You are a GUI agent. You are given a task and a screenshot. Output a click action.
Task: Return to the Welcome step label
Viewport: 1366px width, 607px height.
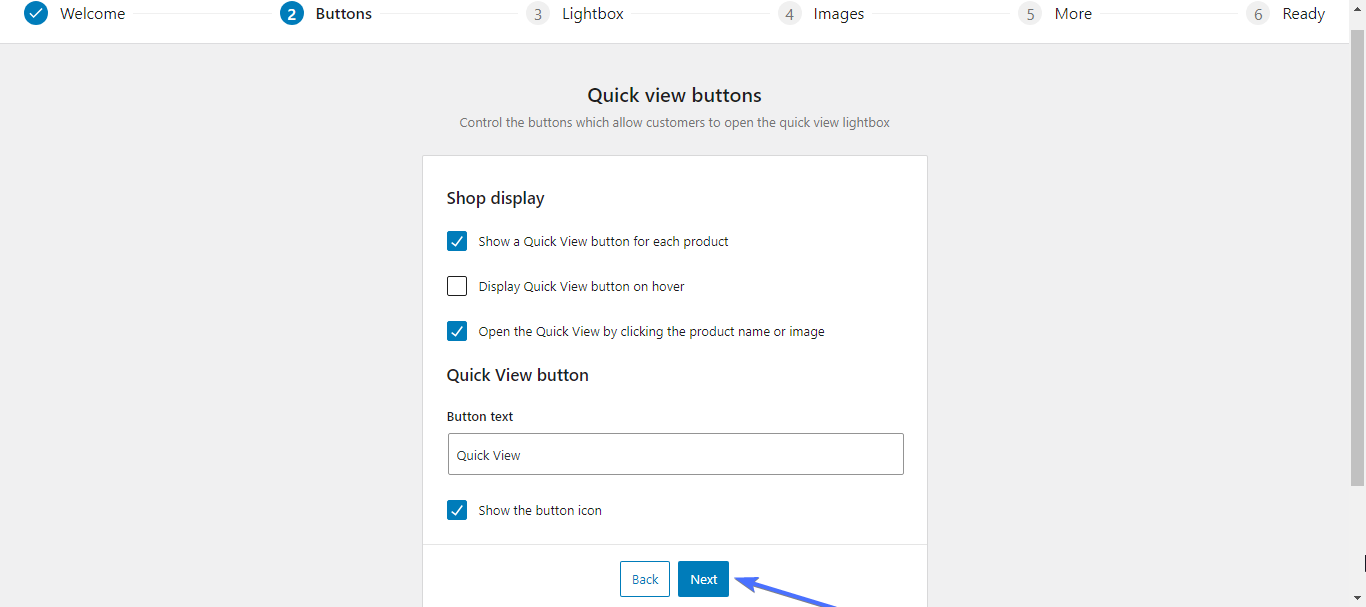pos(92,14)
